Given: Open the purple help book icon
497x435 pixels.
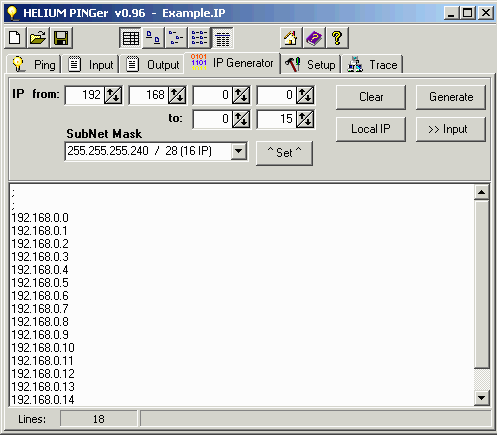Looking at the screenshot, I should coord(314,38).
